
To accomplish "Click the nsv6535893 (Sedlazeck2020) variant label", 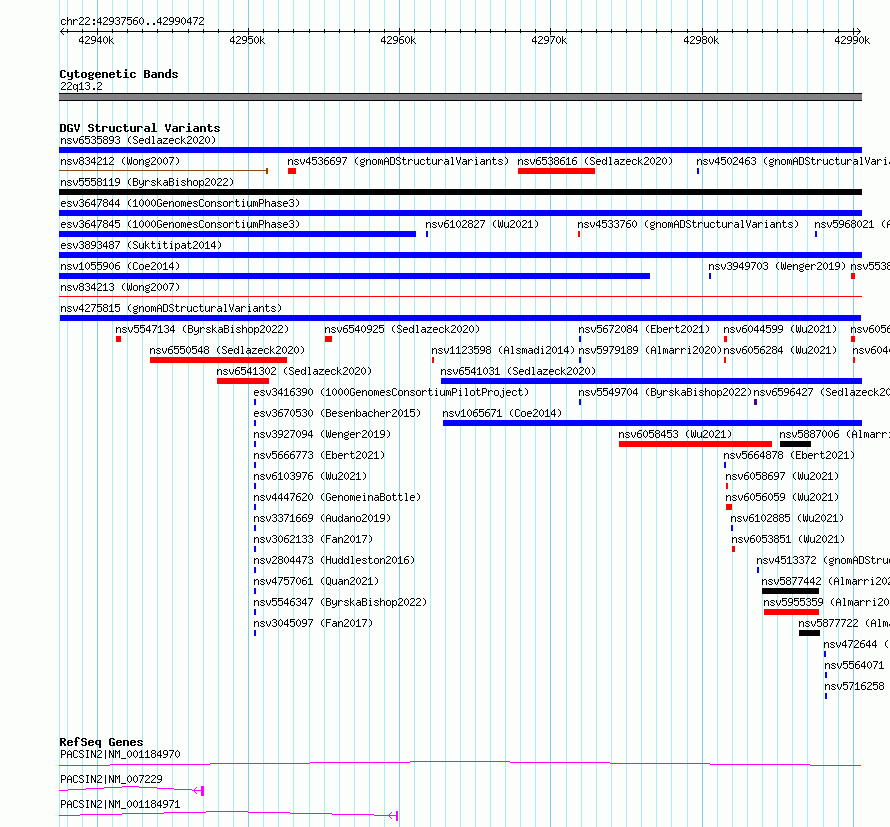I will (138, 140).
